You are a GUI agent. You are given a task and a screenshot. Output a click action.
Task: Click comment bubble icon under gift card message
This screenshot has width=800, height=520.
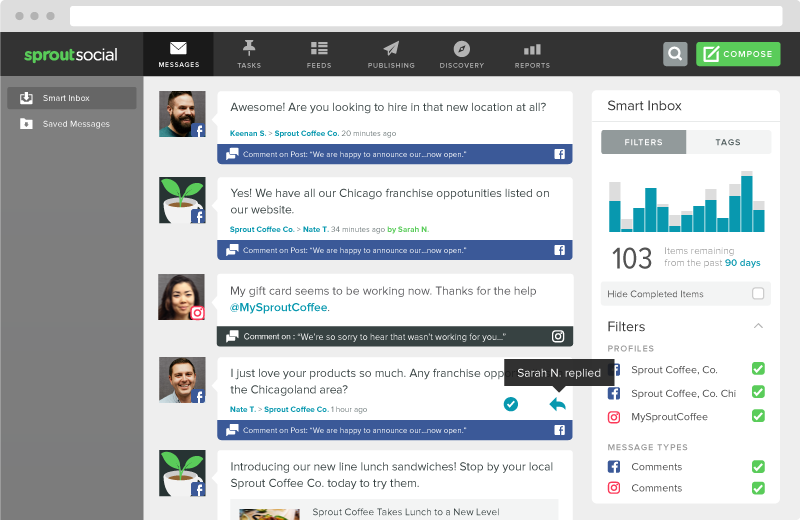[232, 336]
